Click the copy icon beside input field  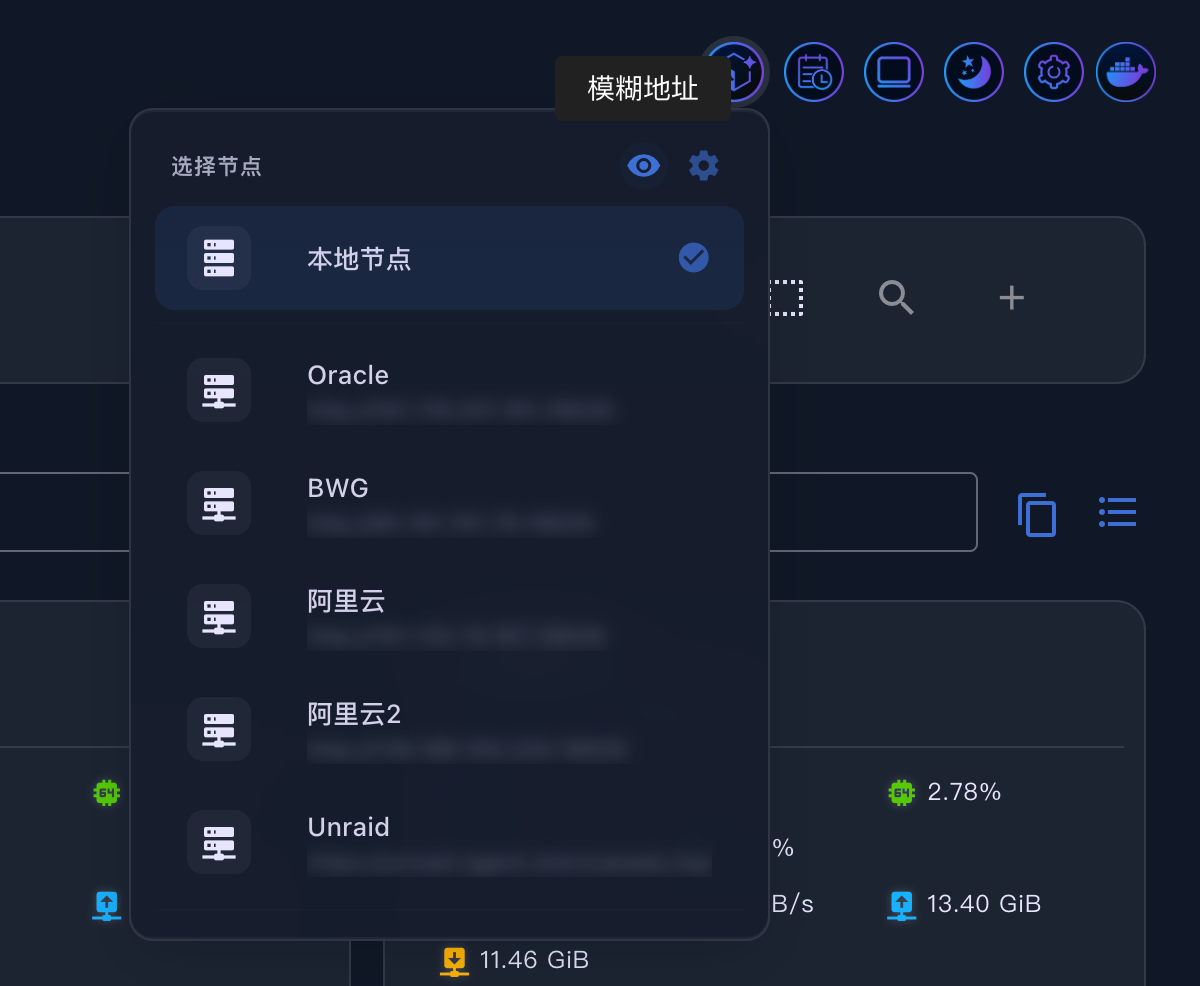pos(1037,513)
